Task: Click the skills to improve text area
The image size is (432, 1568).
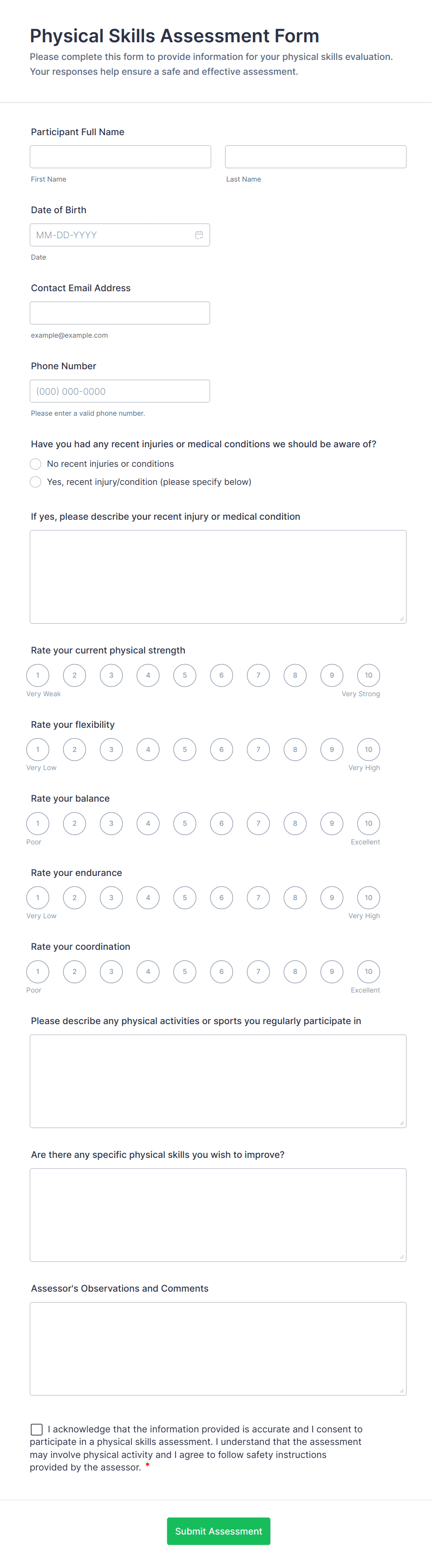Action: [218, 1215]
